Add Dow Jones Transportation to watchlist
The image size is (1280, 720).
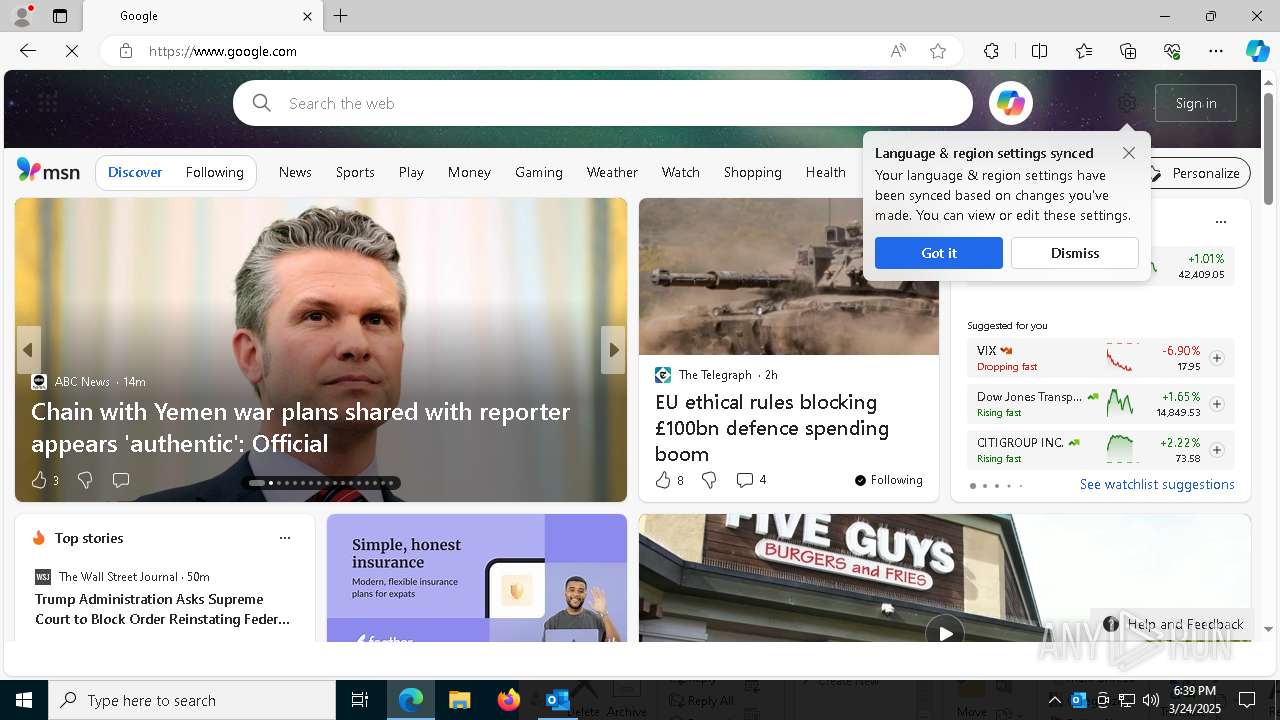click(x=1217, y=404)
